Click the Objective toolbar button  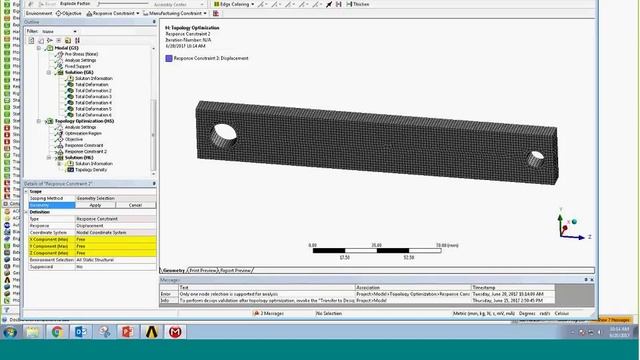69,13
